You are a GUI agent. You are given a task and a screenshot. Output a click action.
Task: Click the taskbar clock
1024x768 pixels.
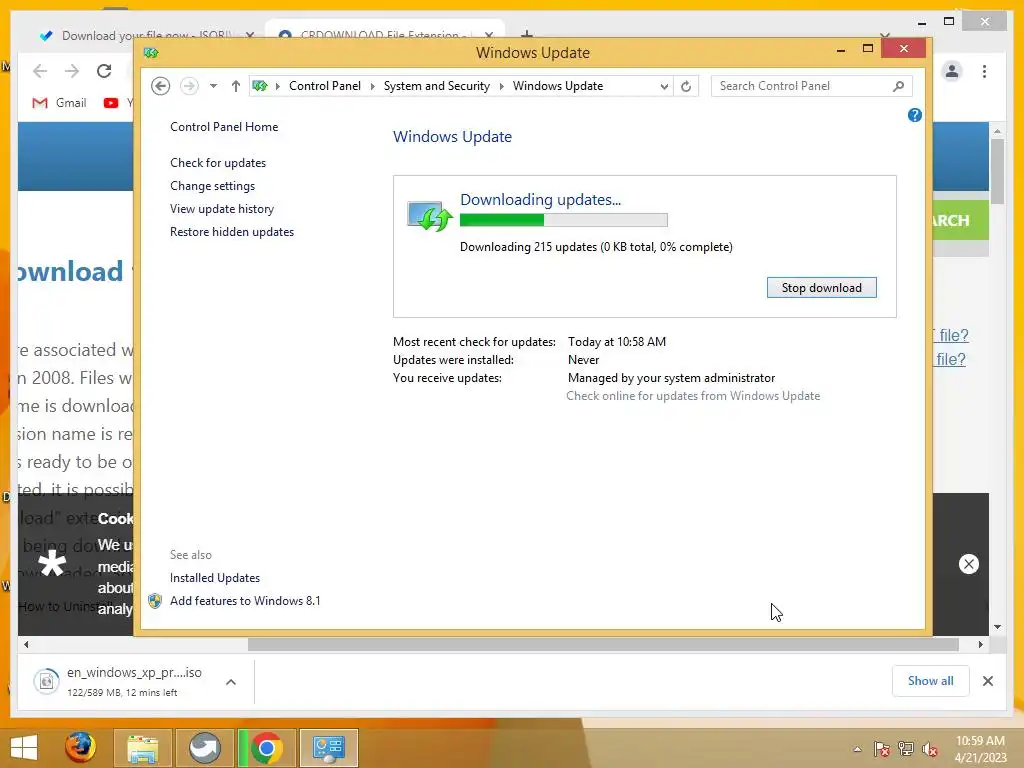tap(980, 749)
